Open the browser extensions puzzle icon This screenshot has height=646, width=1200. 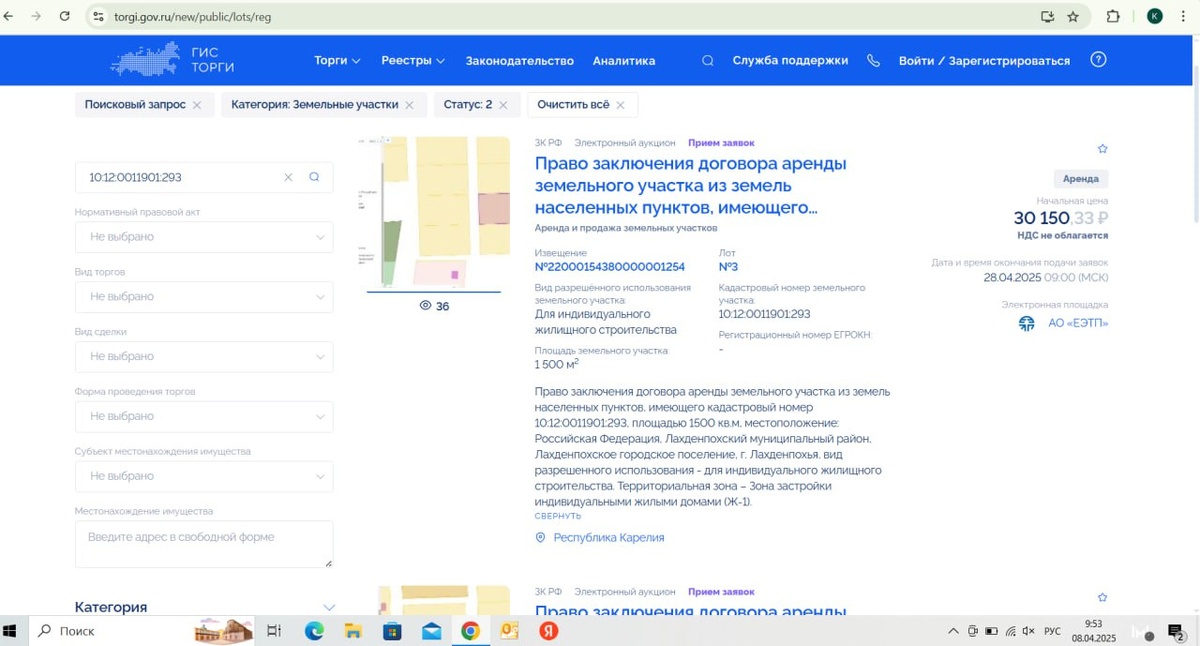coord(1113,16)
